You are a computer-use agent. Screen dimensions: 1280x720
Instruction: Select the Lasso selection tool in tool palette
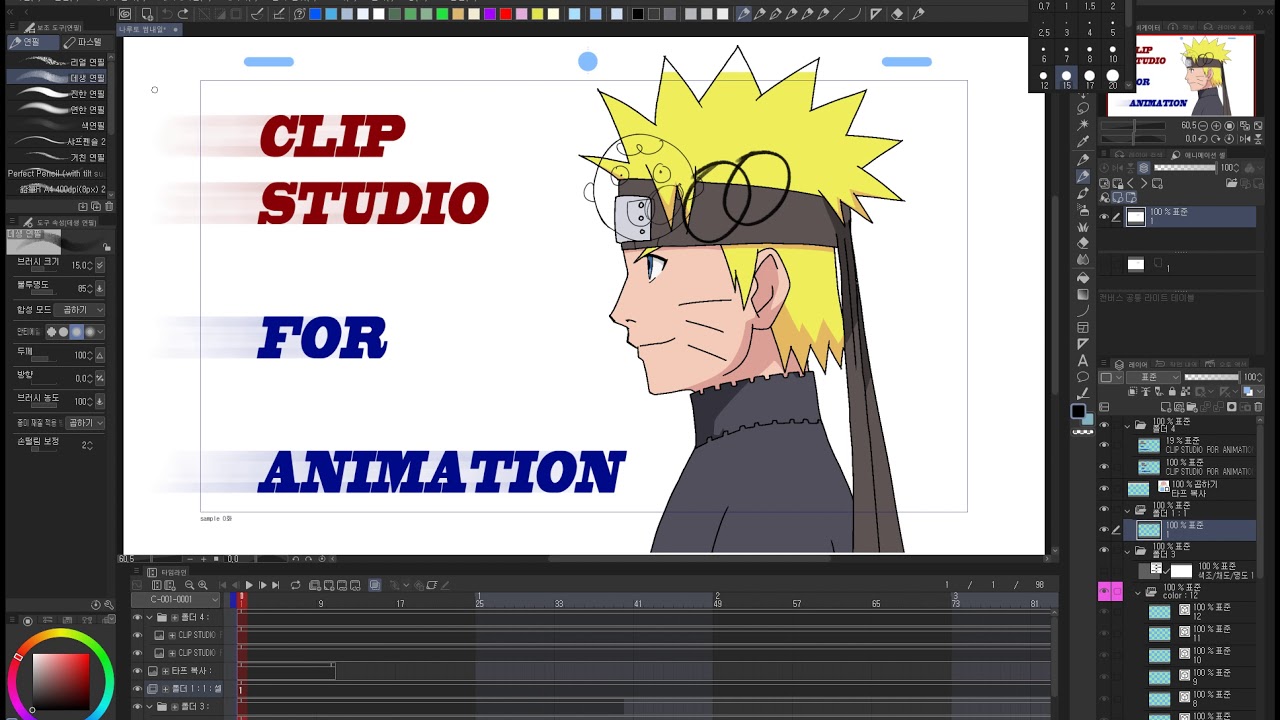[1083, 108]
